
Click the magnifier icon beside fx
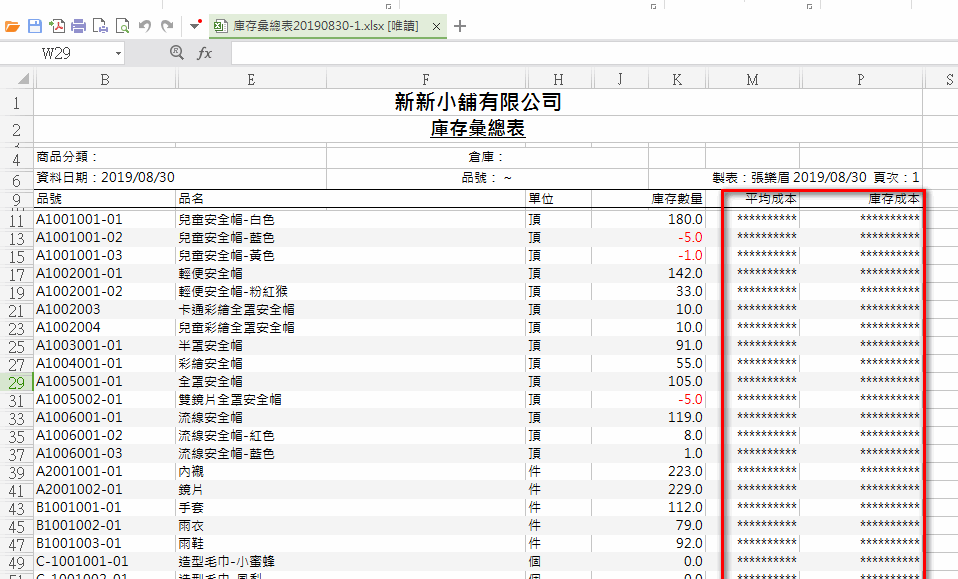pyautogui.click(x=177, y=53)
